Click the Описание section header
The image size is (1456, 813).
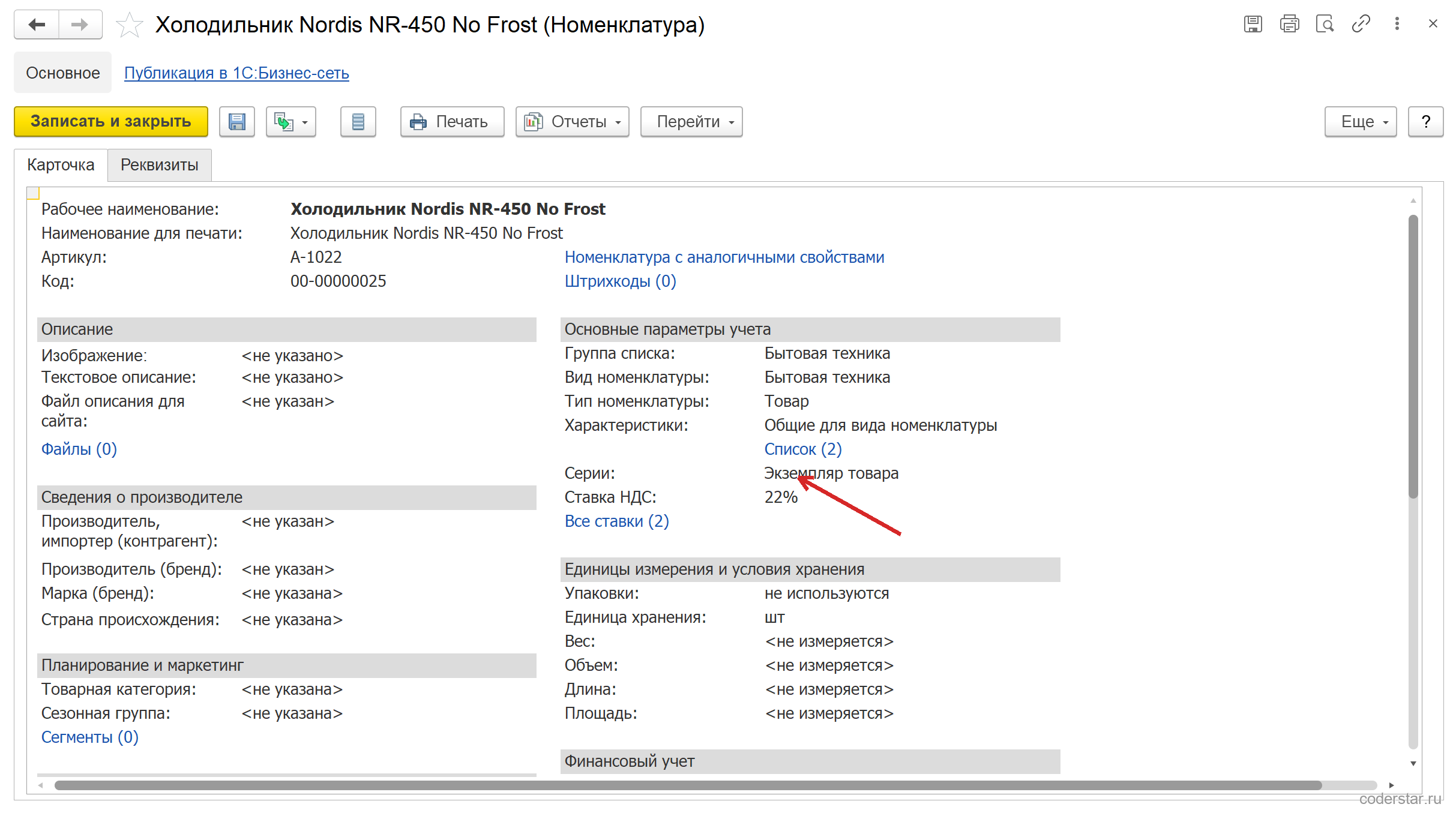[287, 329]
